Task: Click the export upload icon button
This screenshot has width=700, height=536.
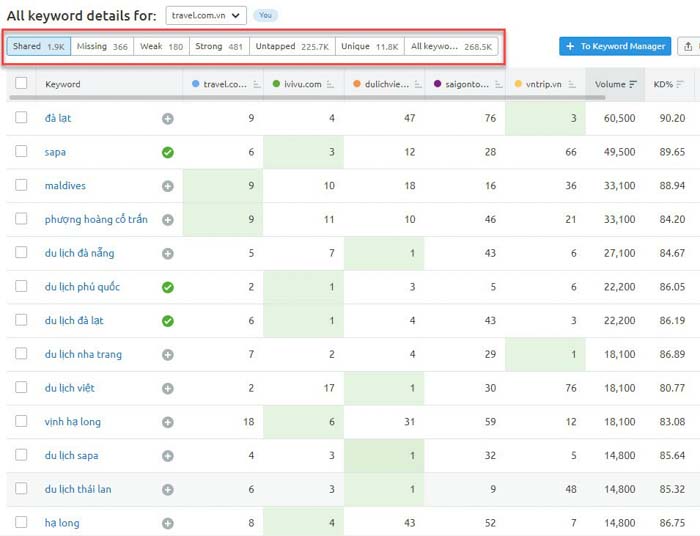Action: (688, 46)
